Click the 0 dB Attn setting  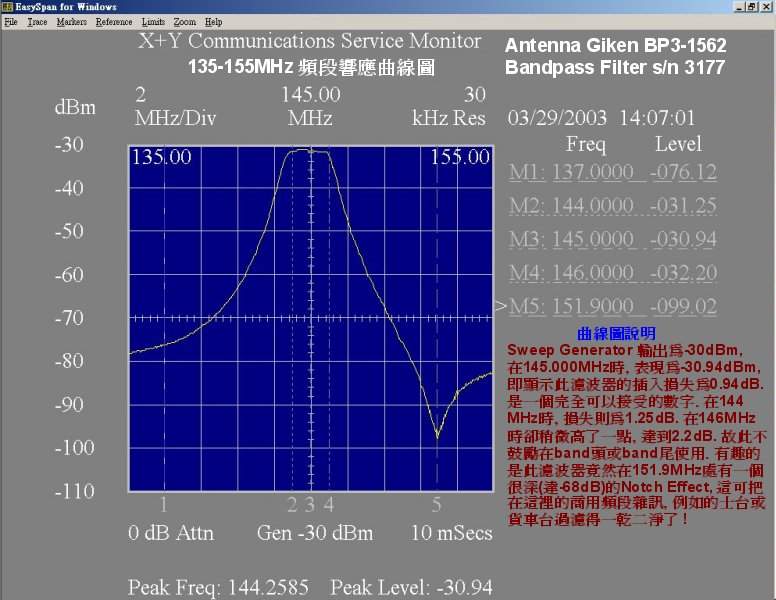click(171, 533)
